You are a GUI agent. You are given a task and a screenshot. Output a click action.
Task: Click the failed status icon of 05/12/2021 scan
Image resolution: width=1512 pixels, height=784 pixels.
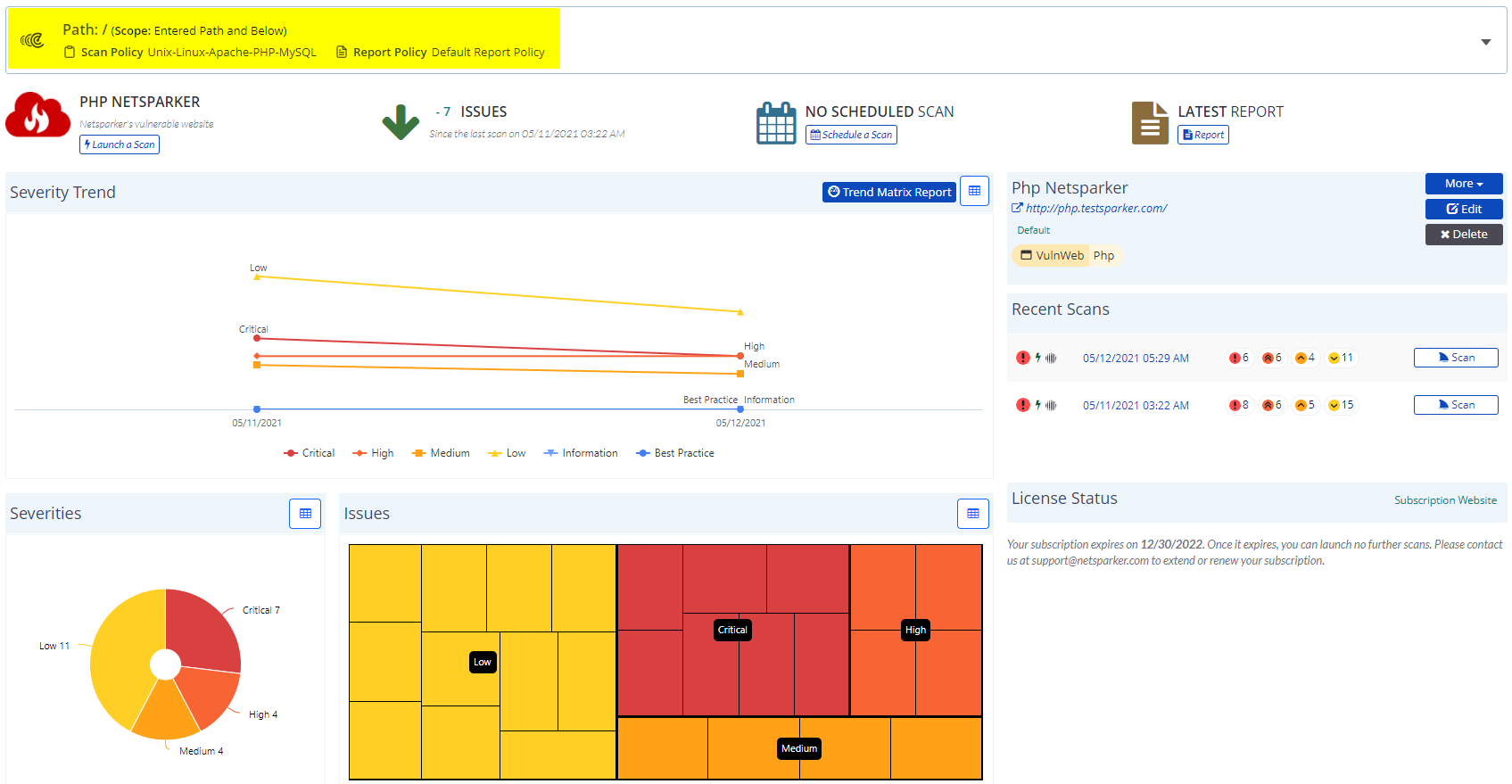click(x=1022, y=358)
